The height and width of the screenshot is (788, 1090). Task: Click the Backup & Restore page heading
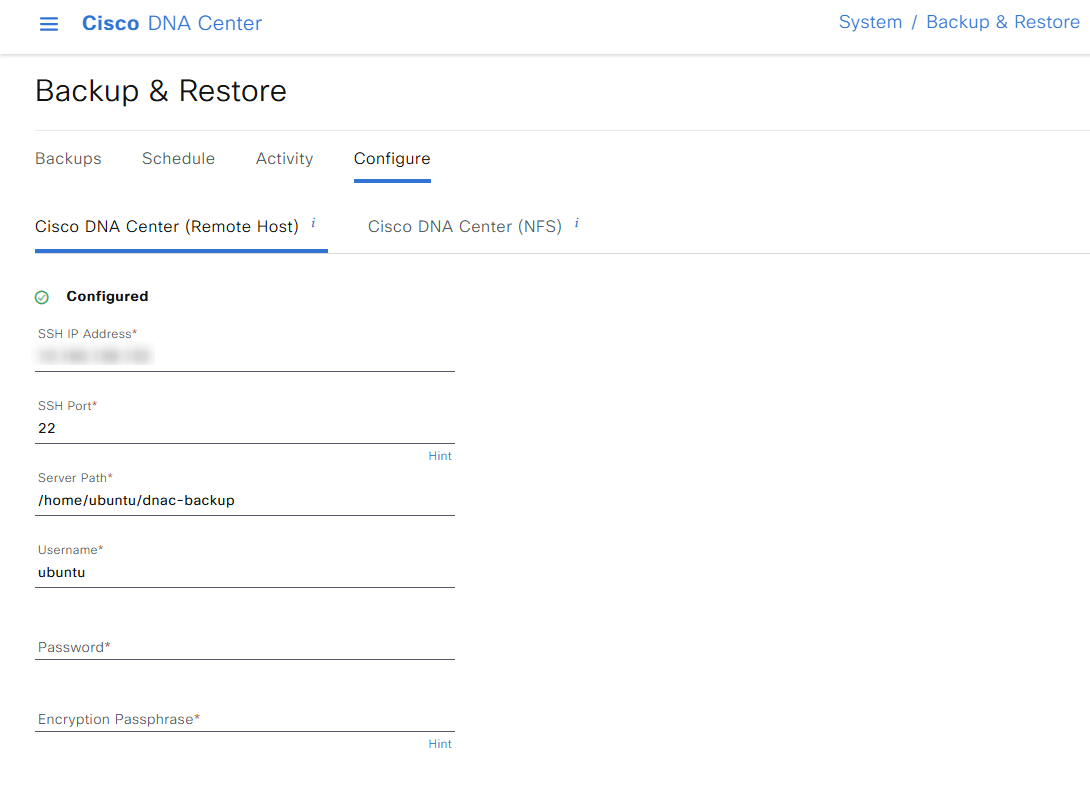(x=161, y=91)
